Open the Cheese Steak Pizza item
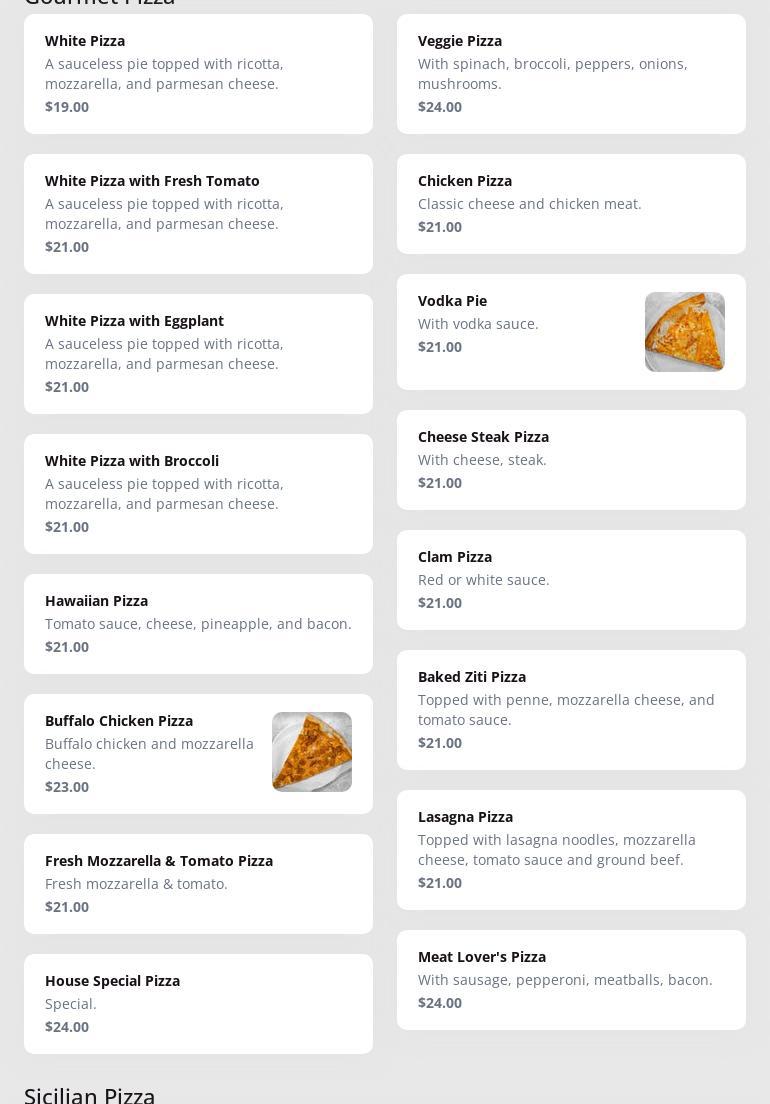 point(571,460)
